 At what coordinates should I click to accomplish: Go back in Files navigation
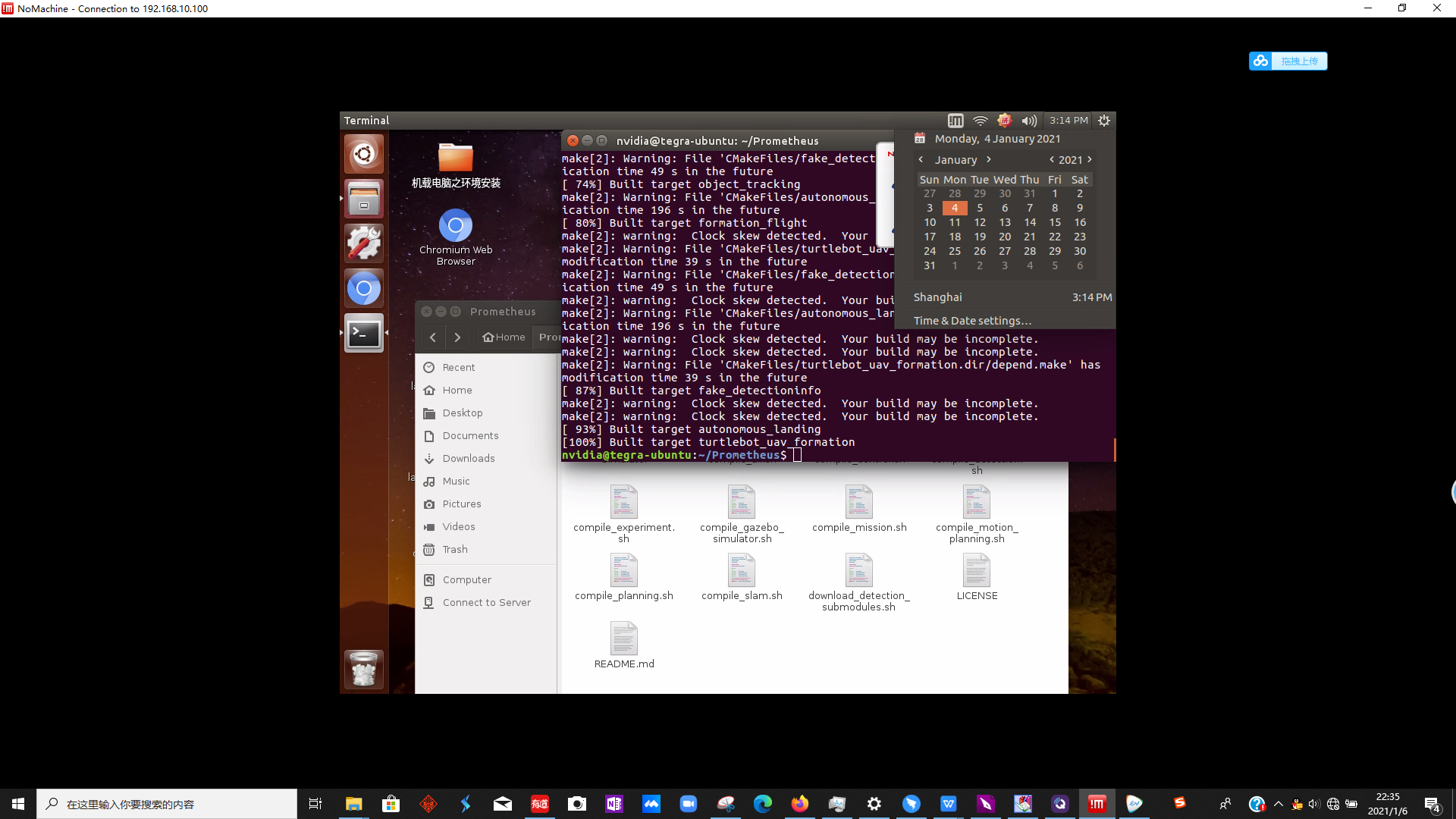tap(433, 337)
